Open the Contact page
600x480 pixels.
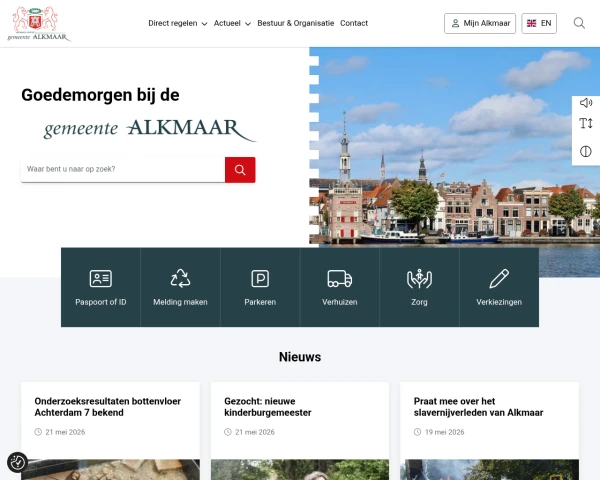[354, 23]
